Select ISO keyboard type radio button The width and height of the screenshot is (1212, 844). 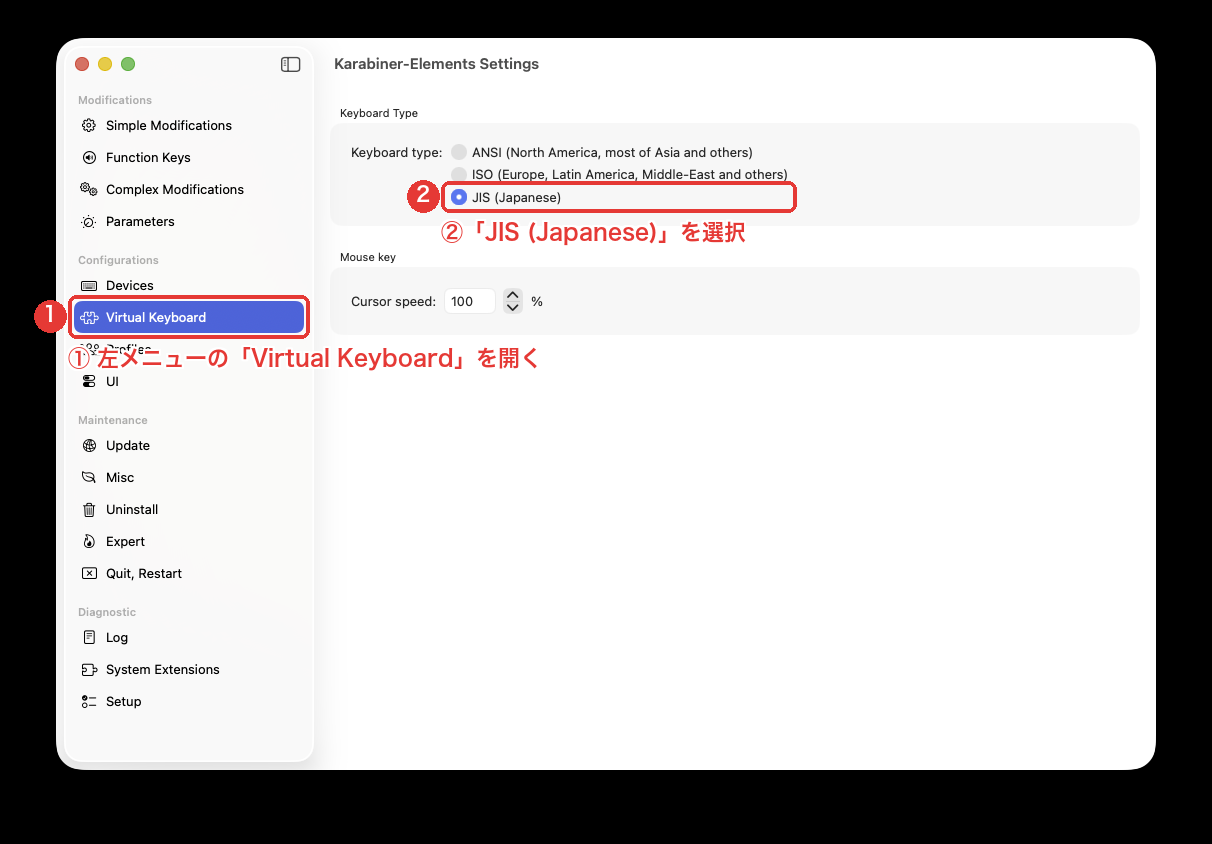[x=459, y=174]
